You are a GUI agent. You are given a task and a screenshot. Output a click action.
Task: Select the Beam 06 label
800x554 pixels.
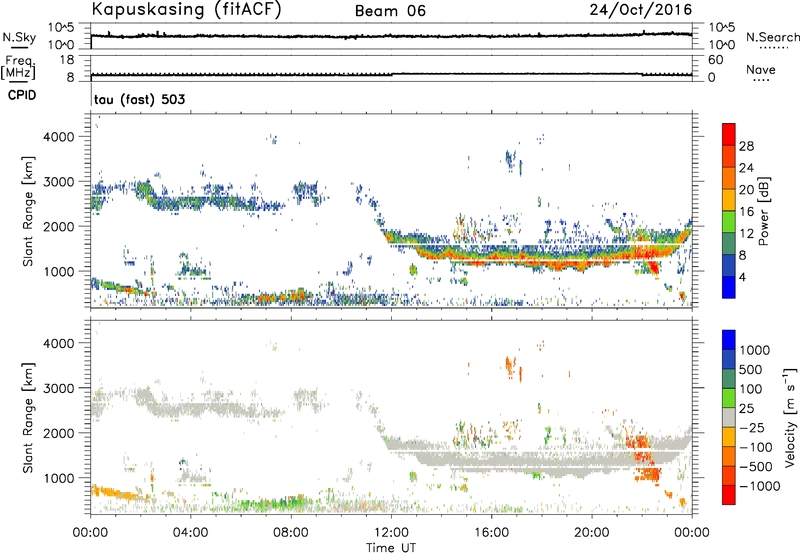(390, 11)
